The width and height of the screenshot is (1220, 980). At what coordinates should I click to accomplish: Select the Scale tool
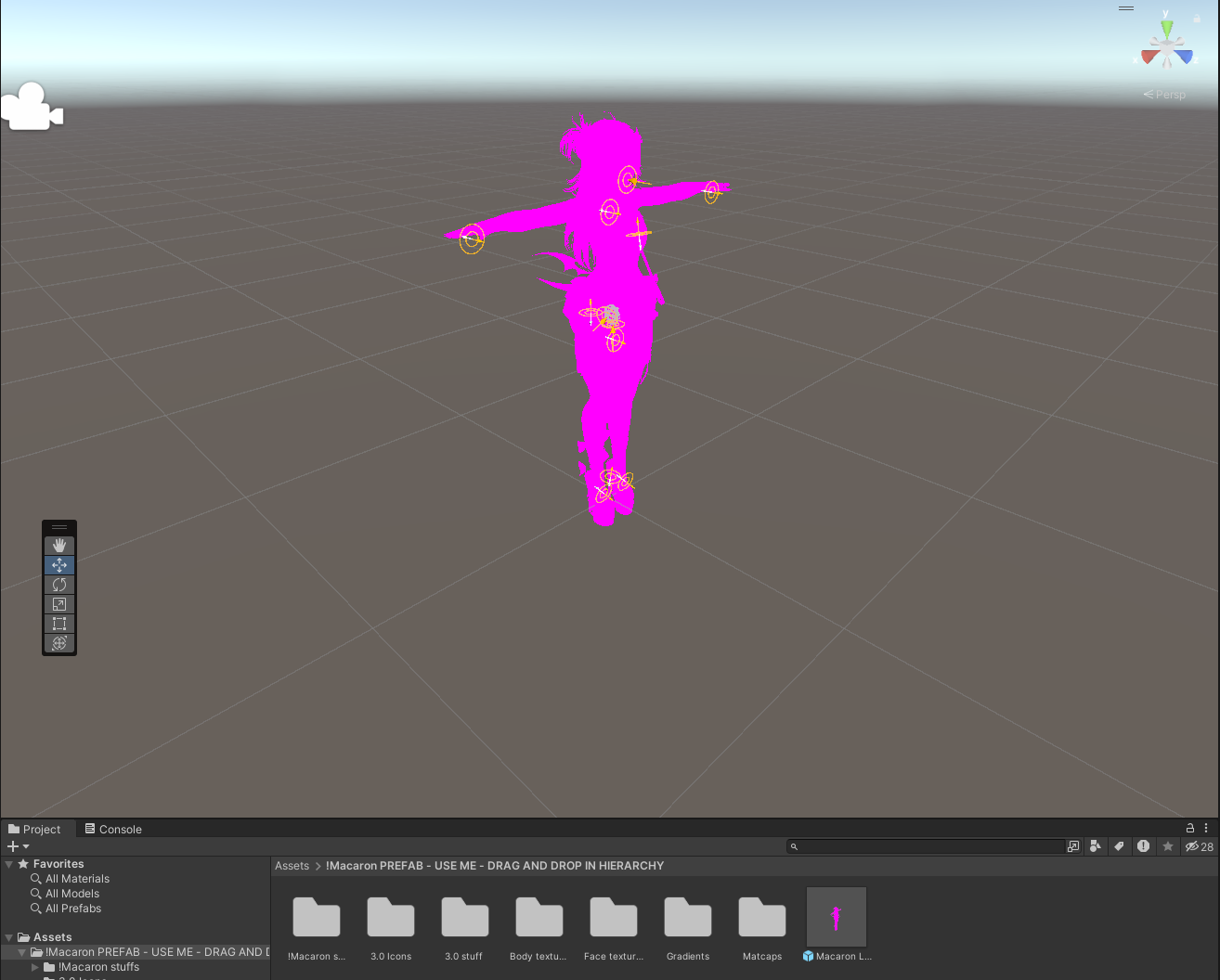(59, 604)
